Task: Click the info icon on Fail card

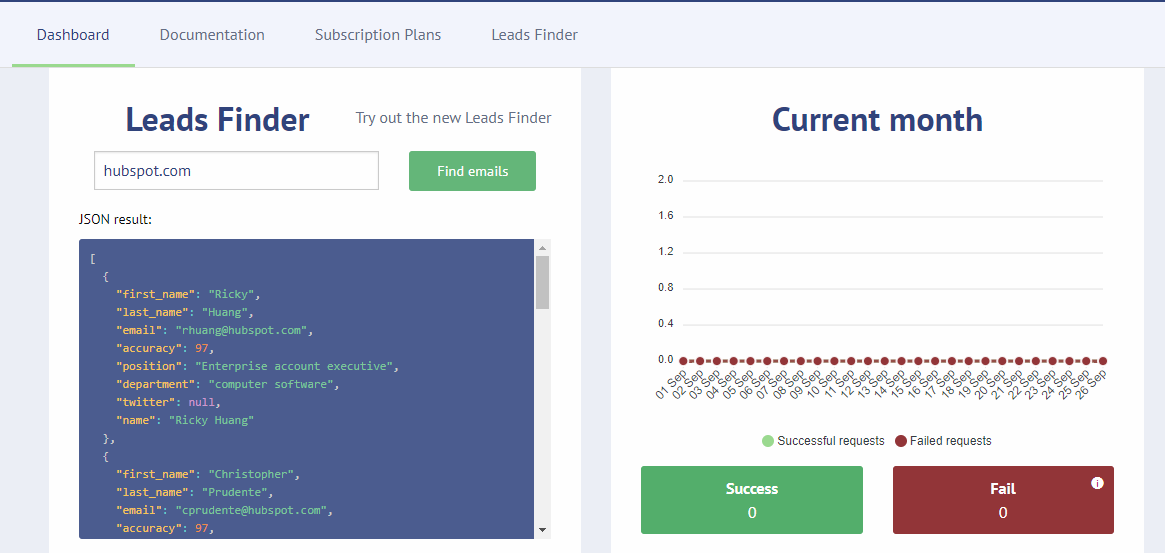Action: coord(1097,483)
